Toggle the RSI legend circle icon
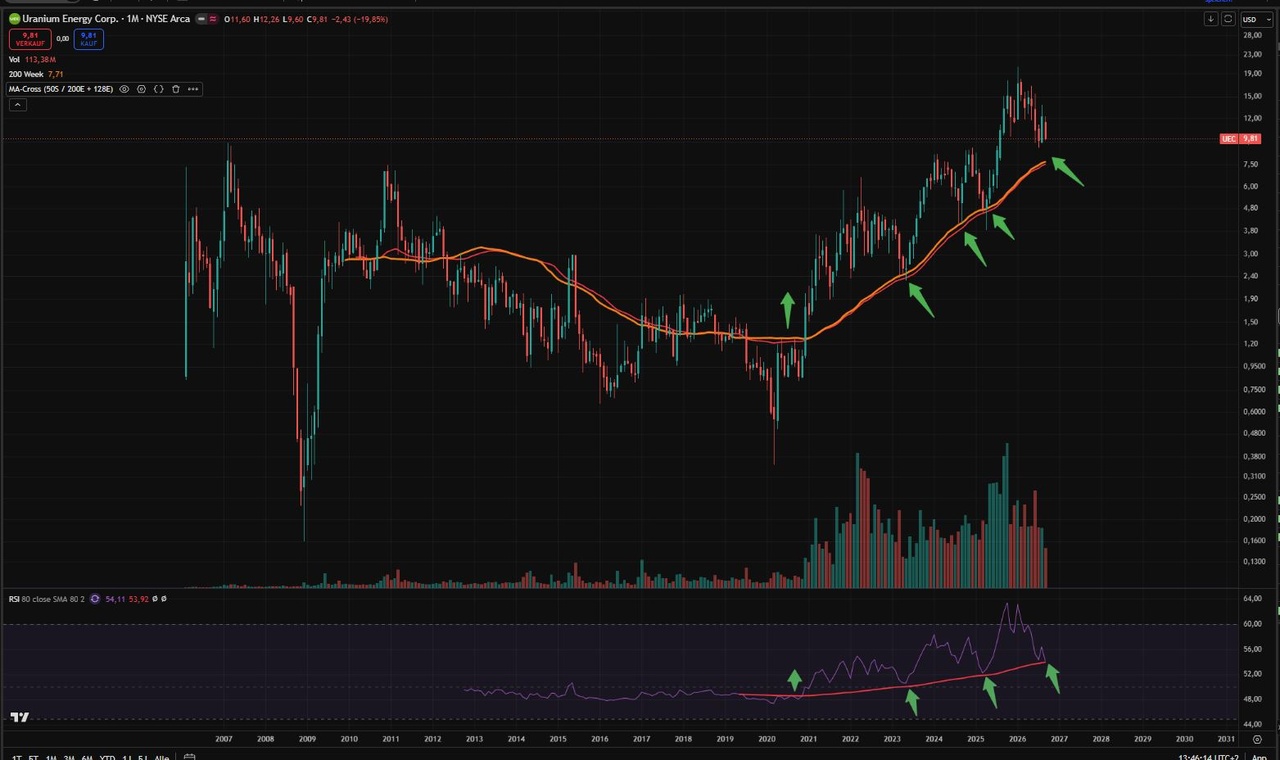The width and height of the screenshot is (1280, 760). 95,599
